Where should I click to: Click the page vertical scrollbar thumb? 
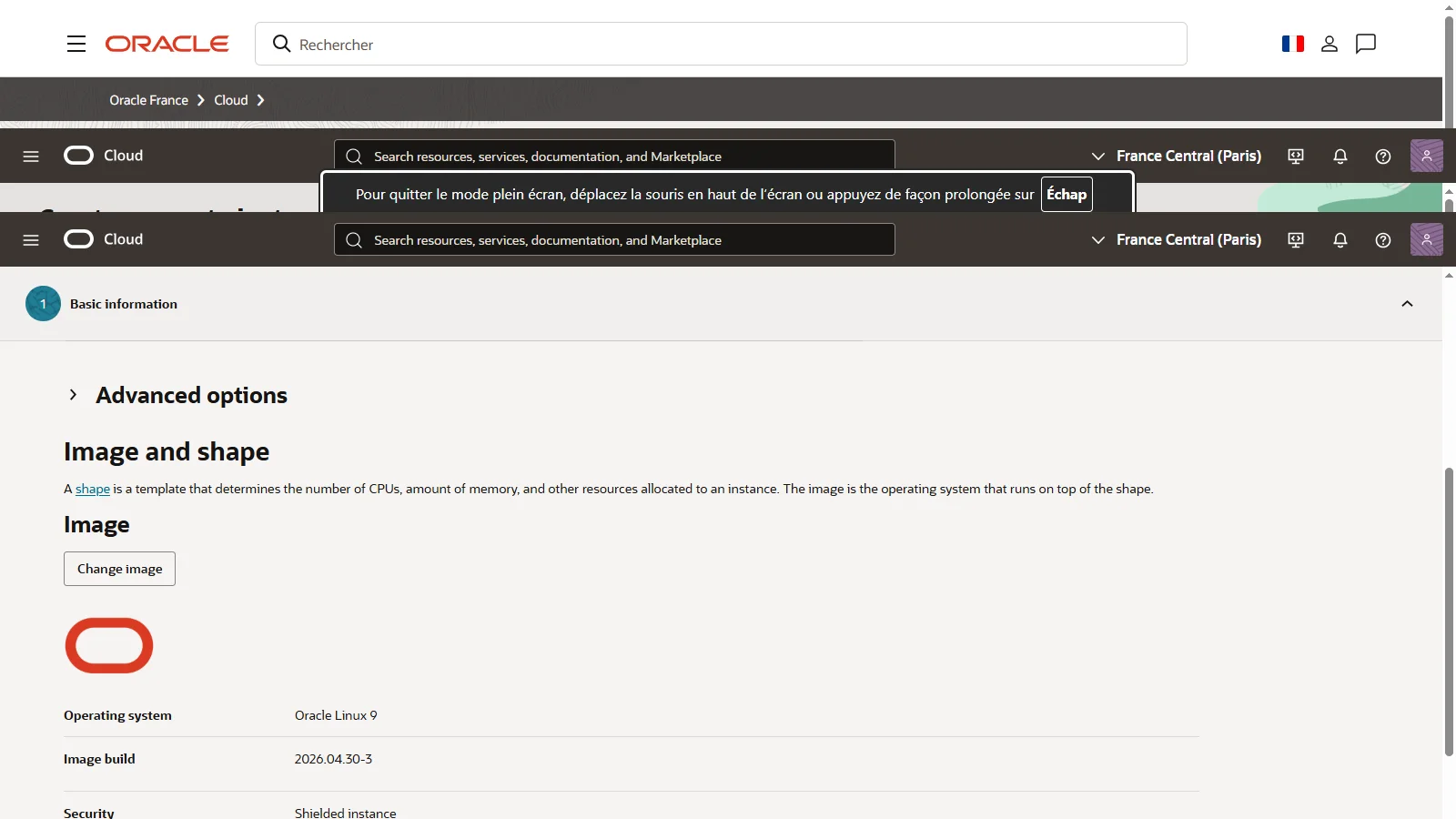coord(1449,612)
